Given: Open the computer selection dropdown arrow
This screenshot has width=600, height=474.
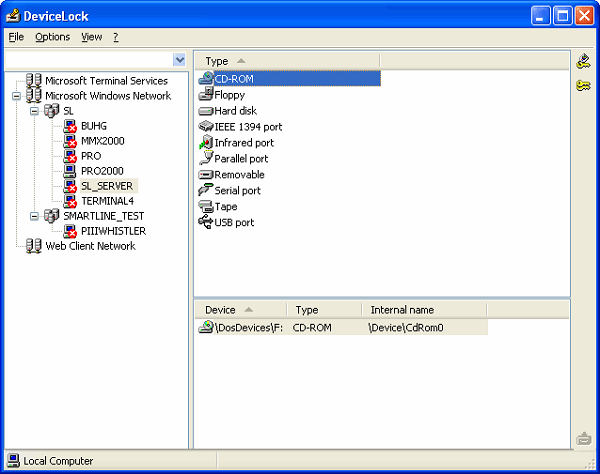Looking at the screenshot, I should point(179,60).
